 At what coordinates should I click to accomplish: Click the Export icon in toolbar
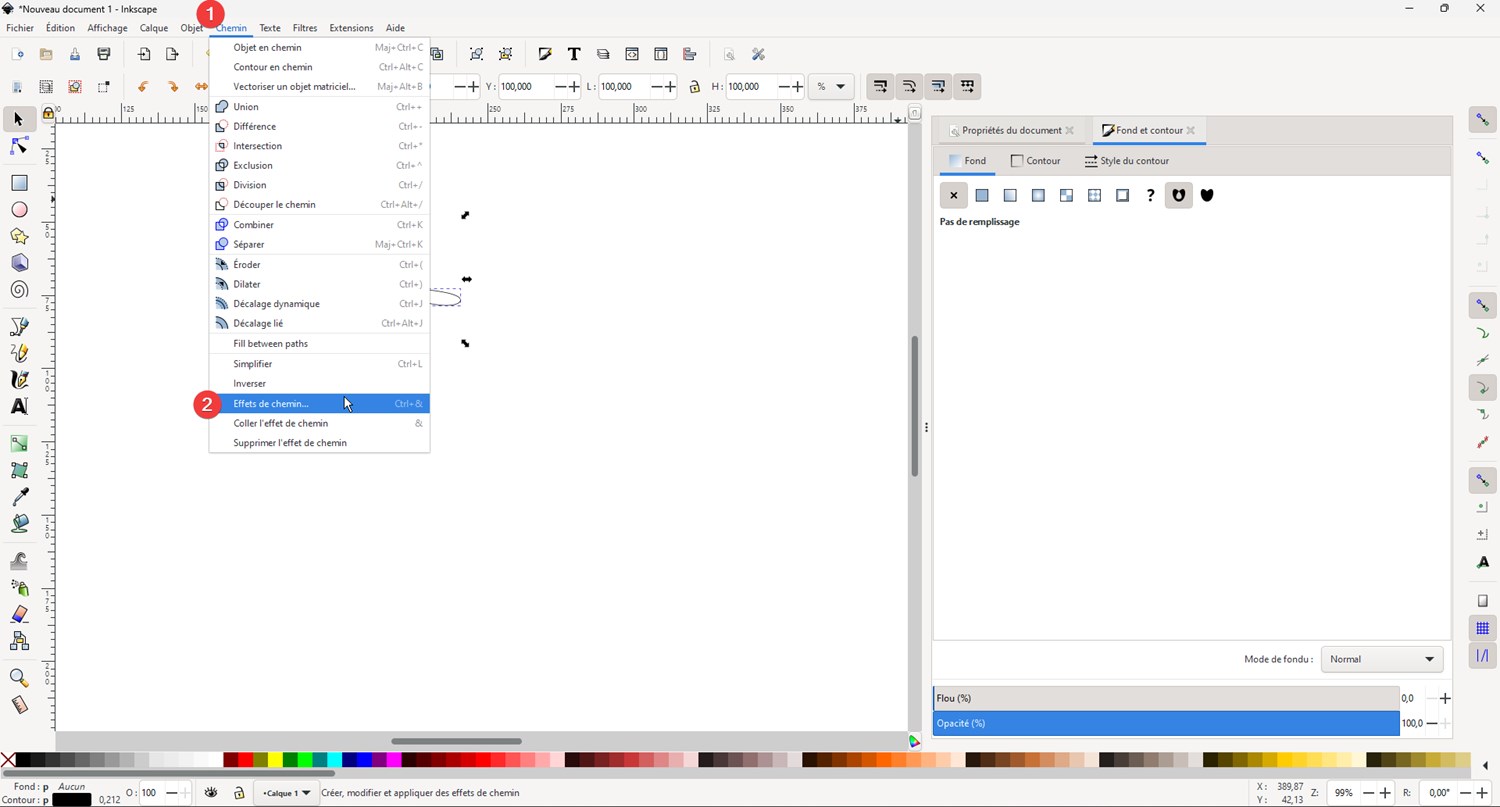[172, 54]
